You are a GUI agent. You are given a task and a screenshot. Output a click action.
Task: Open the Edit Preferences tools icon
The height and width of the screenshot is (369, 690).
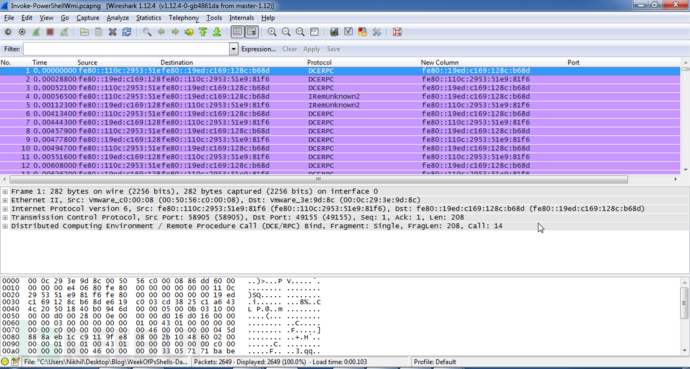click(x=377, y=32)
